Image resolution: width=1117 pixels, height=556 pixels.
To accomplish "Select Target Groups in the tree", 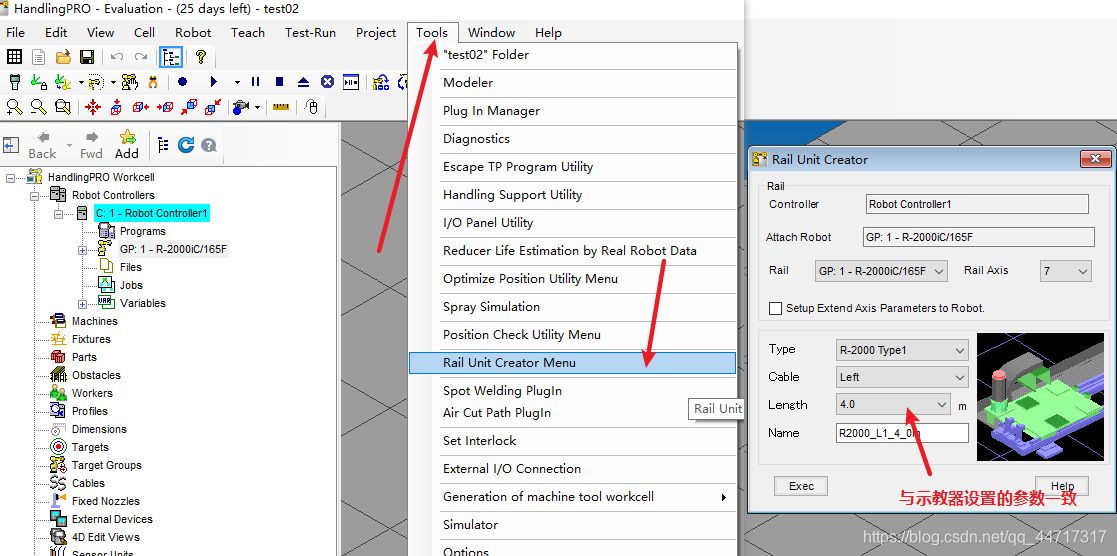I will coord(106,465).
